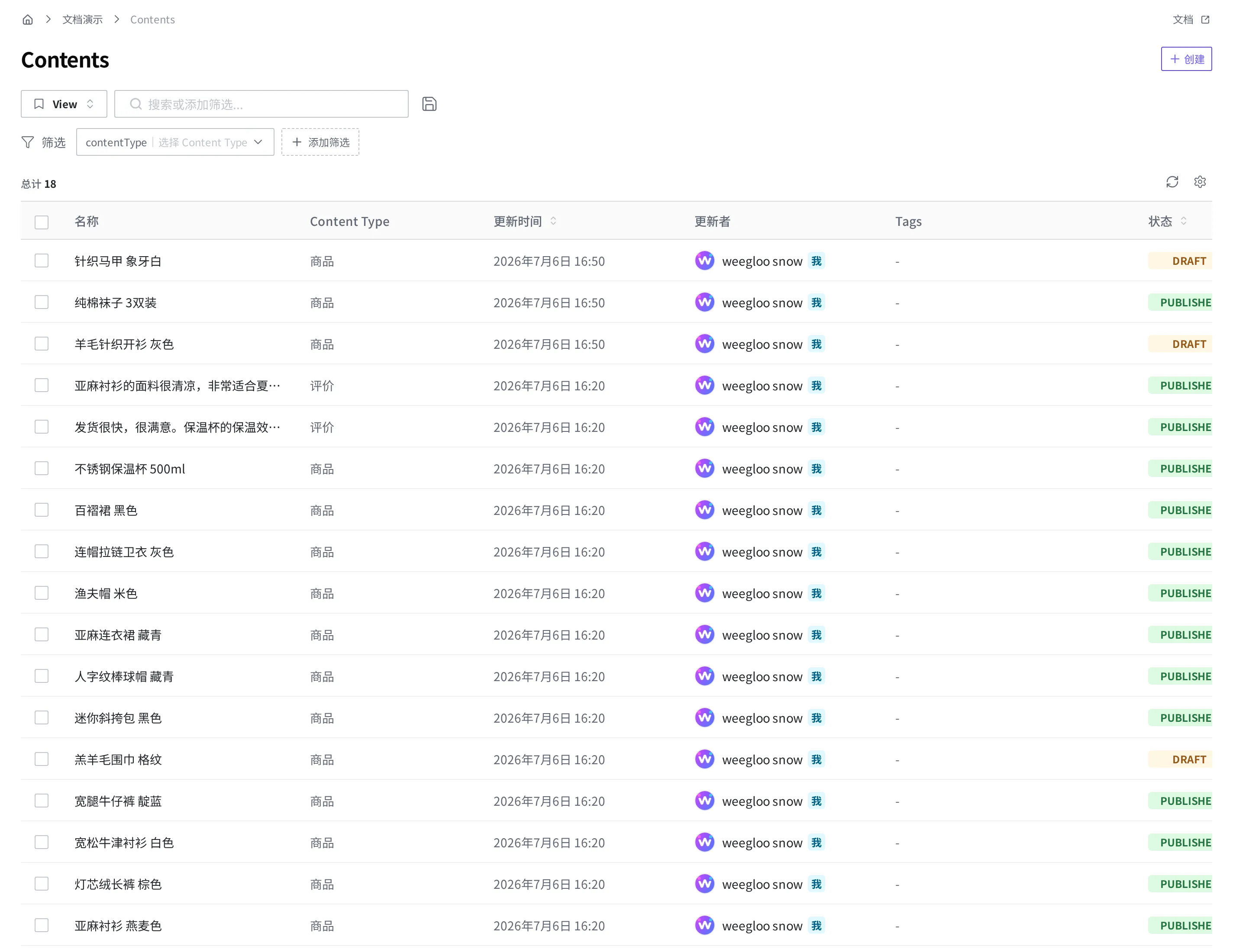Click 评价 type in 发货很快 row
The width and height of the screenshot is (1233, 952).
click(322, 427)
